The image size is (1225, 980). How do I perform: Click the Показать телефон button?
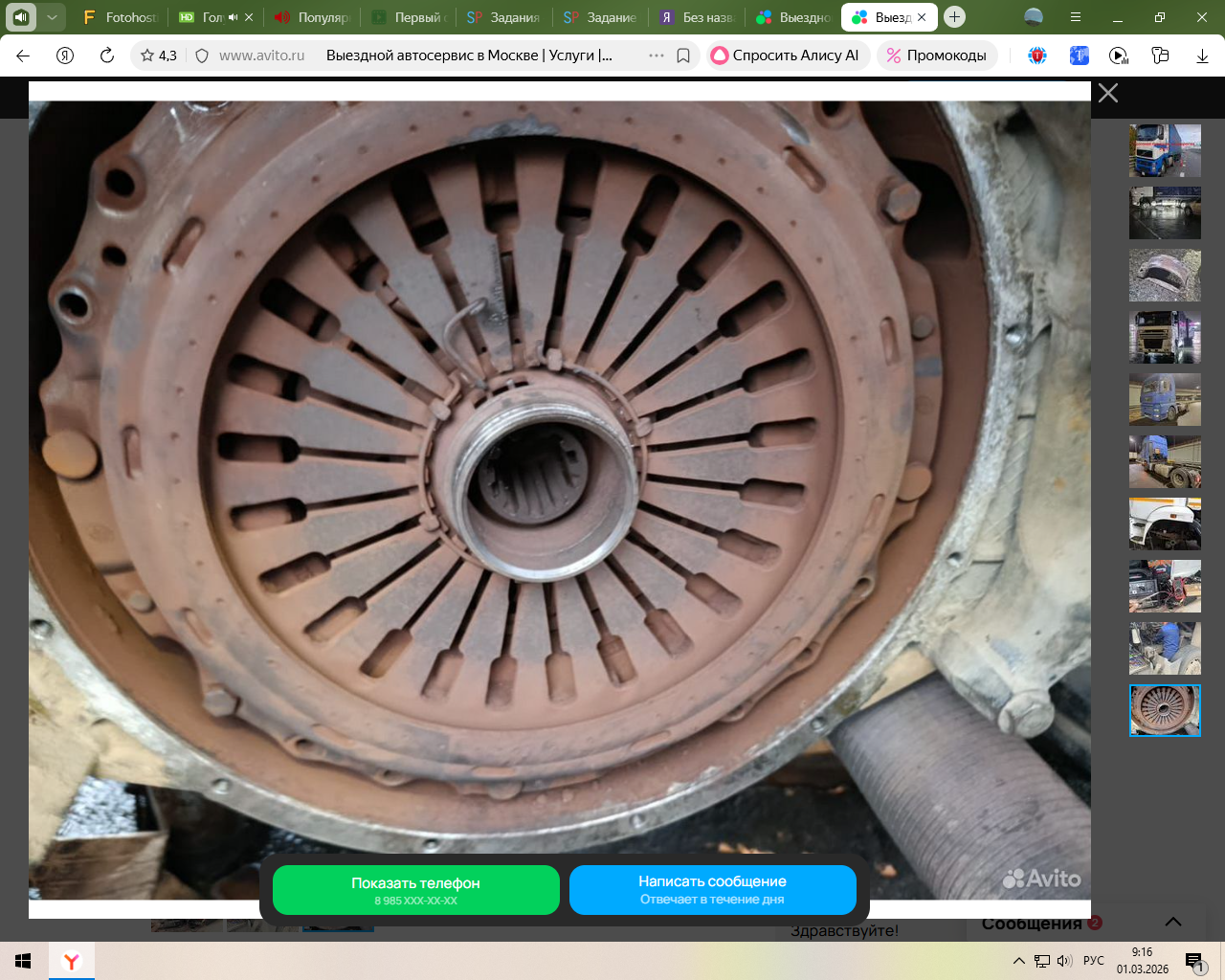click(x=415, y=890)
